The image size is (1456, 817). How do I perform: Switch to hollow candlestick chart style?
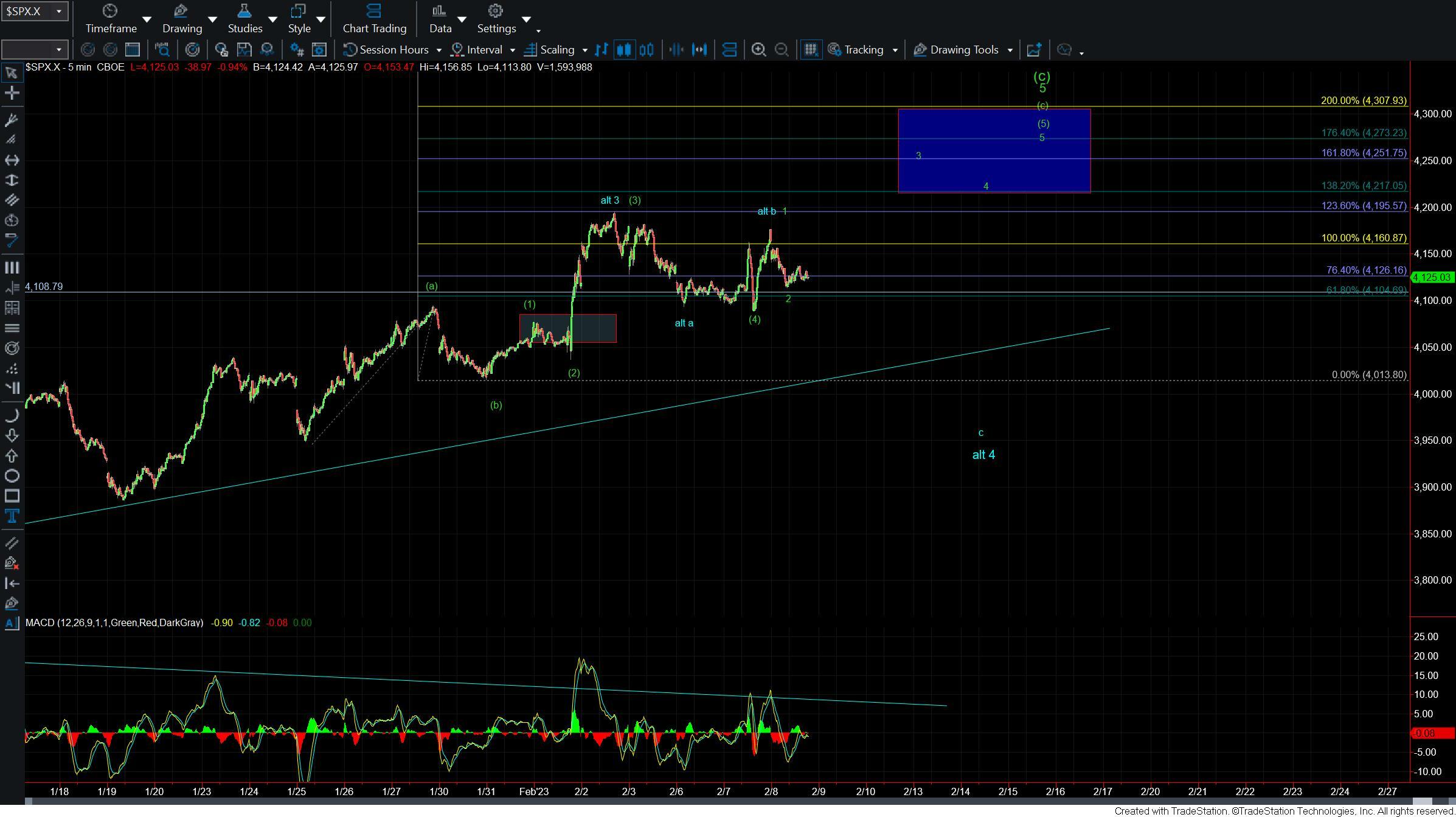click(x=647, y=50)
